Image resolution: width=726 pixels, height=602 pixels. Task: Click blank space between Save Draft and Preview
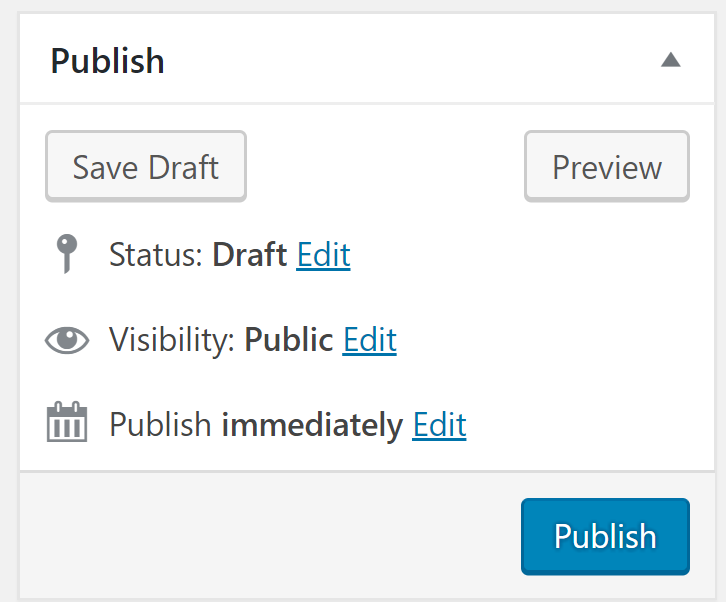tap(385, 166)
